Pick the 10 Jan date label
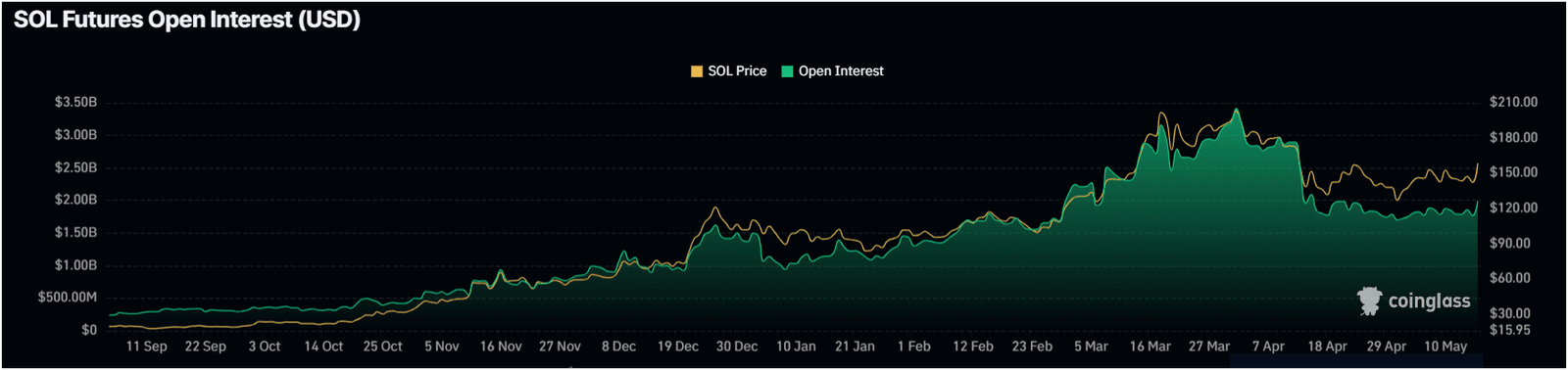Image resolution: width=1568 pixels, height=370 pixels. 796,347
